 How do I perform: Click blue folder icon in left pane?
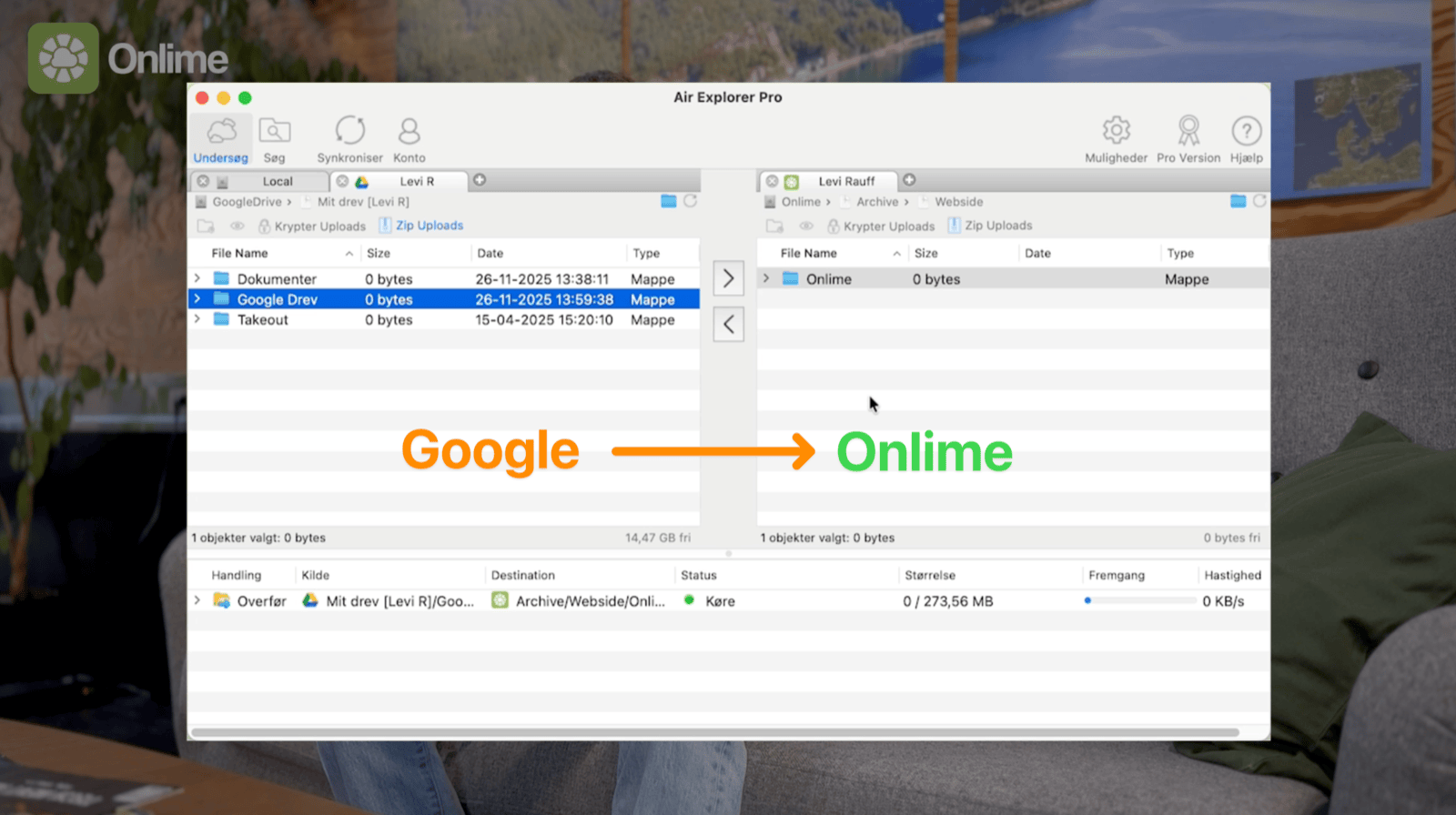point(668,201)
